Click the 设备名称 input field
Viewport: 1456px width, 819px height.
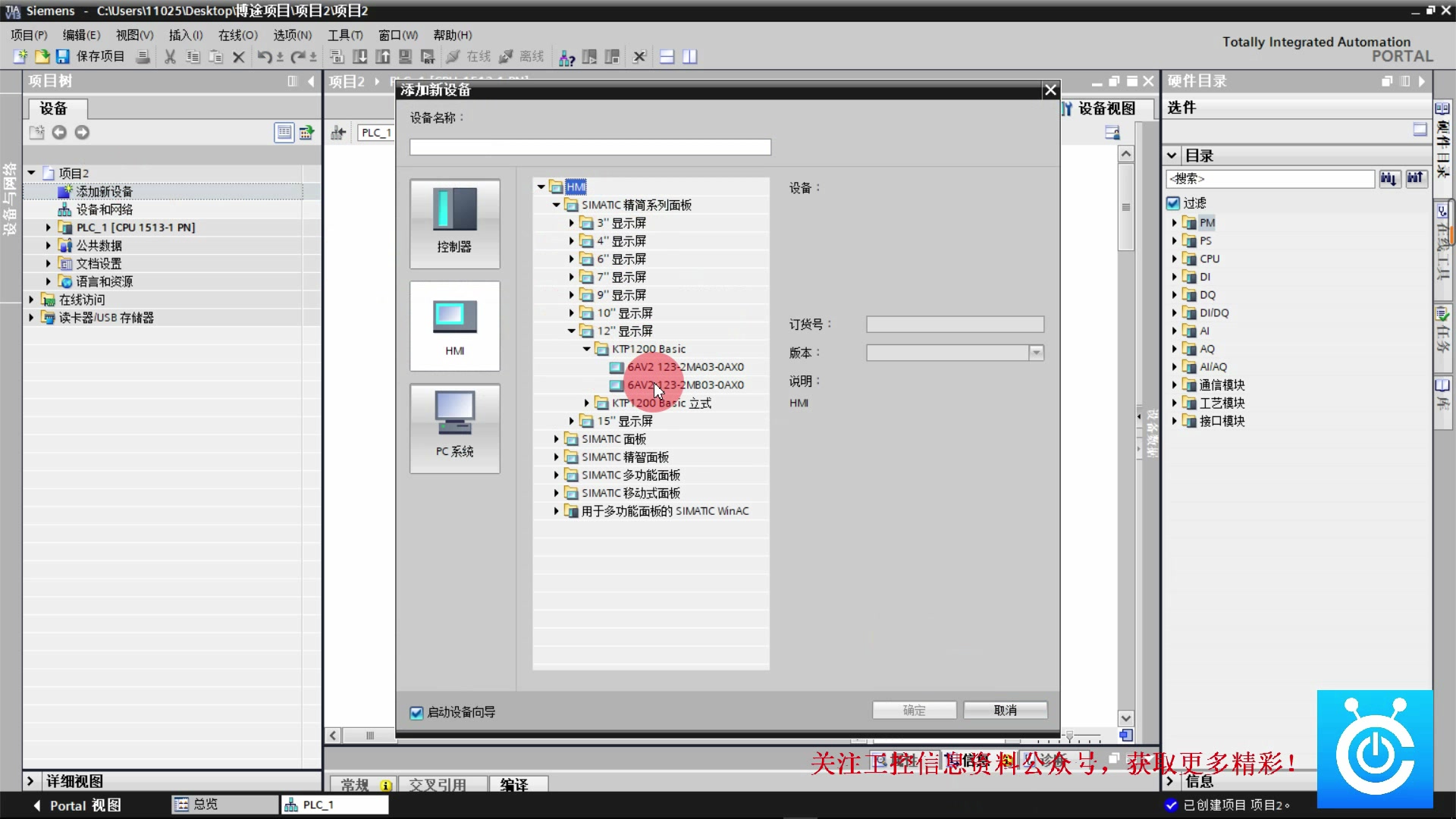(590, 147)
